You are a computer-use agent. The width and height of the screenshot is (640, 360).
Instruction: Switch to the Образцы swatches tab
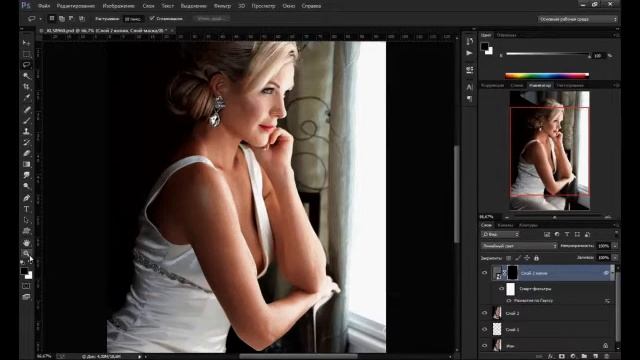click(x=507, y=36)
